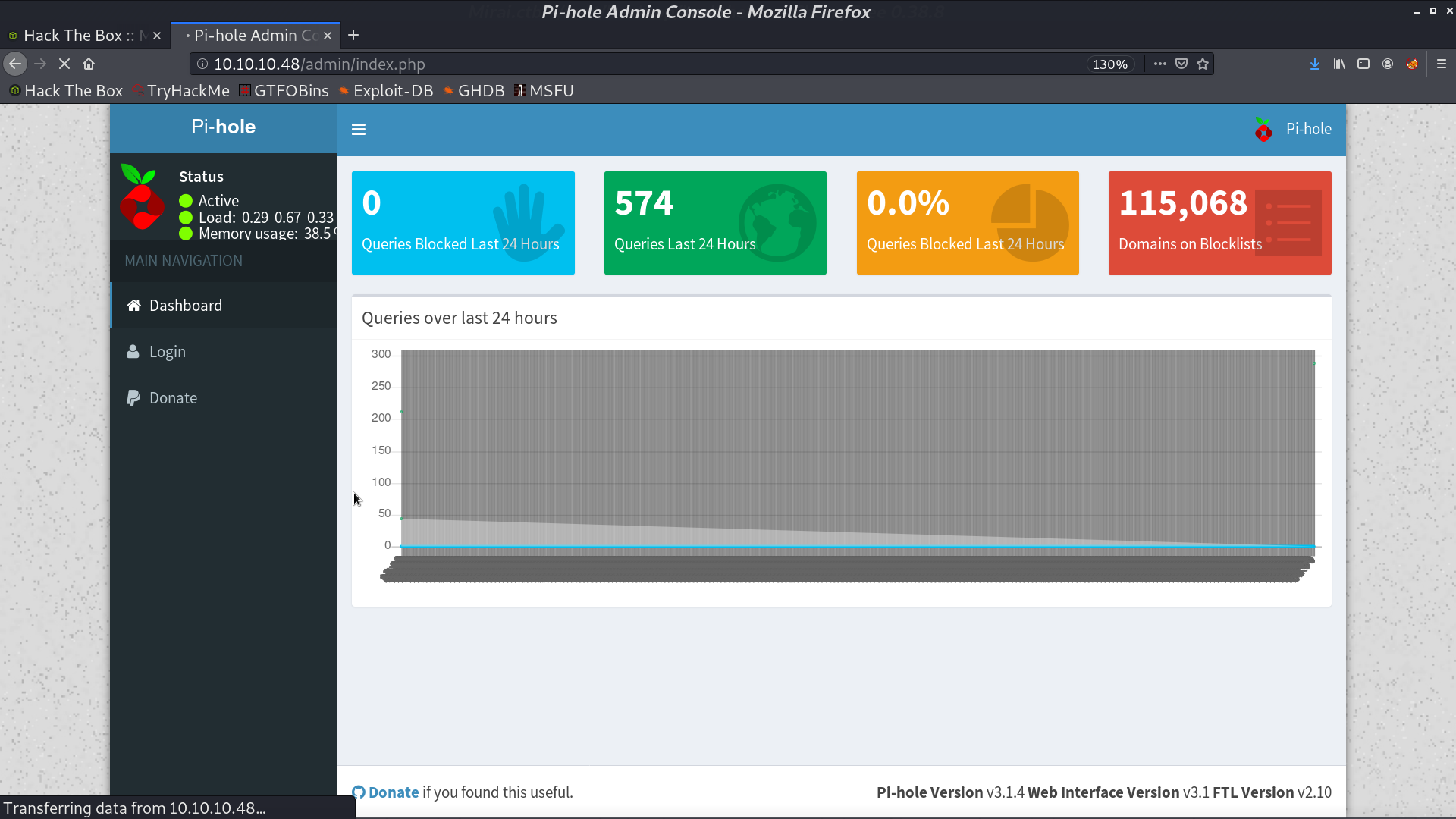Viewport: 1456px width, 819px height.
Task: Go to Firefox Home page icon
Action: [89, 64]
